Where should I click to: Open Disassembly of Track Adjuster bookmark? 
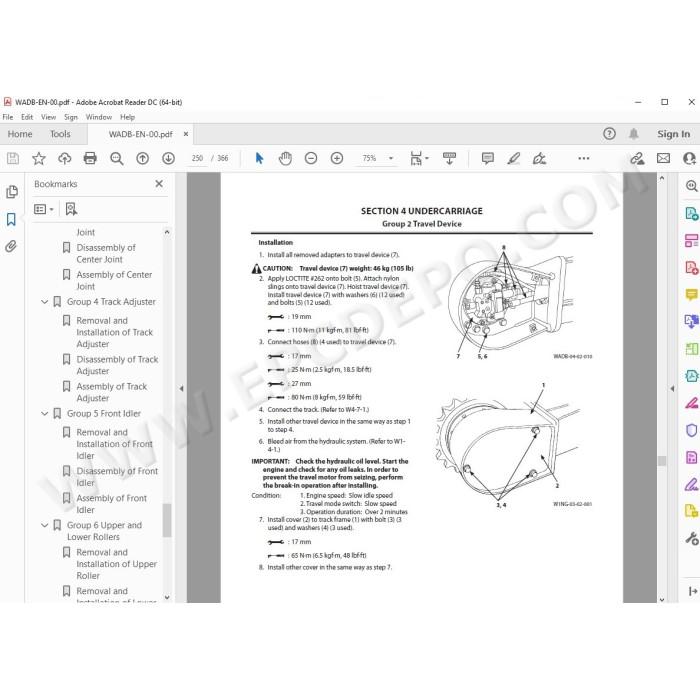point(117,365)
